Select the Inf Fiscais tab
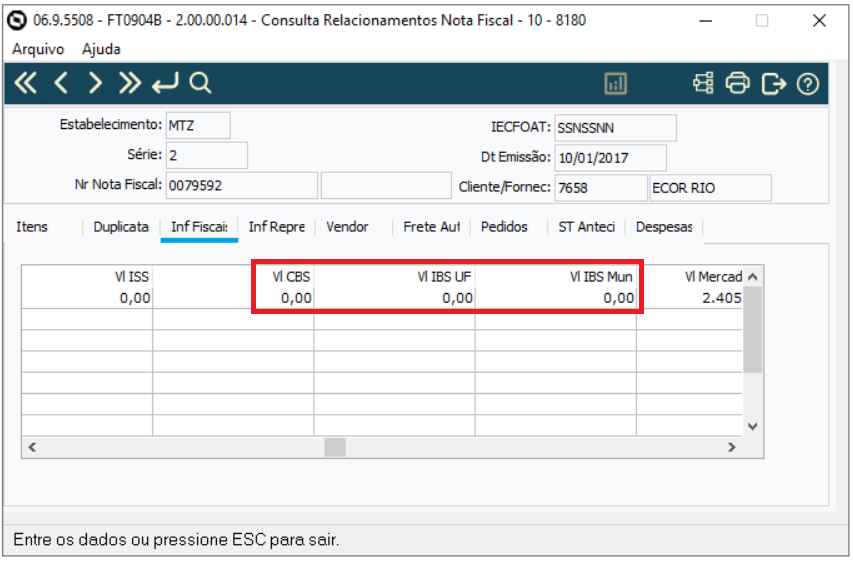Viewport: 853px width, 561px height. (x=199, y=227)
